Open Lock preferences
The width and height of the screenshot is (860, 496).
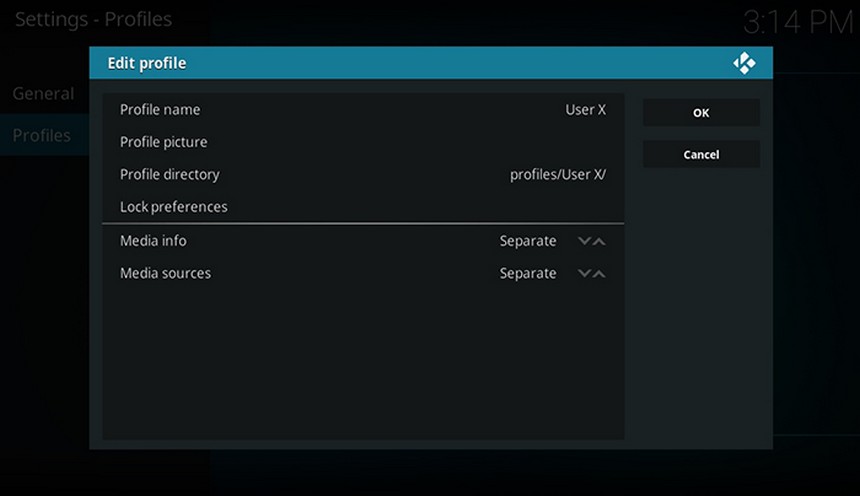pos(363,207)
